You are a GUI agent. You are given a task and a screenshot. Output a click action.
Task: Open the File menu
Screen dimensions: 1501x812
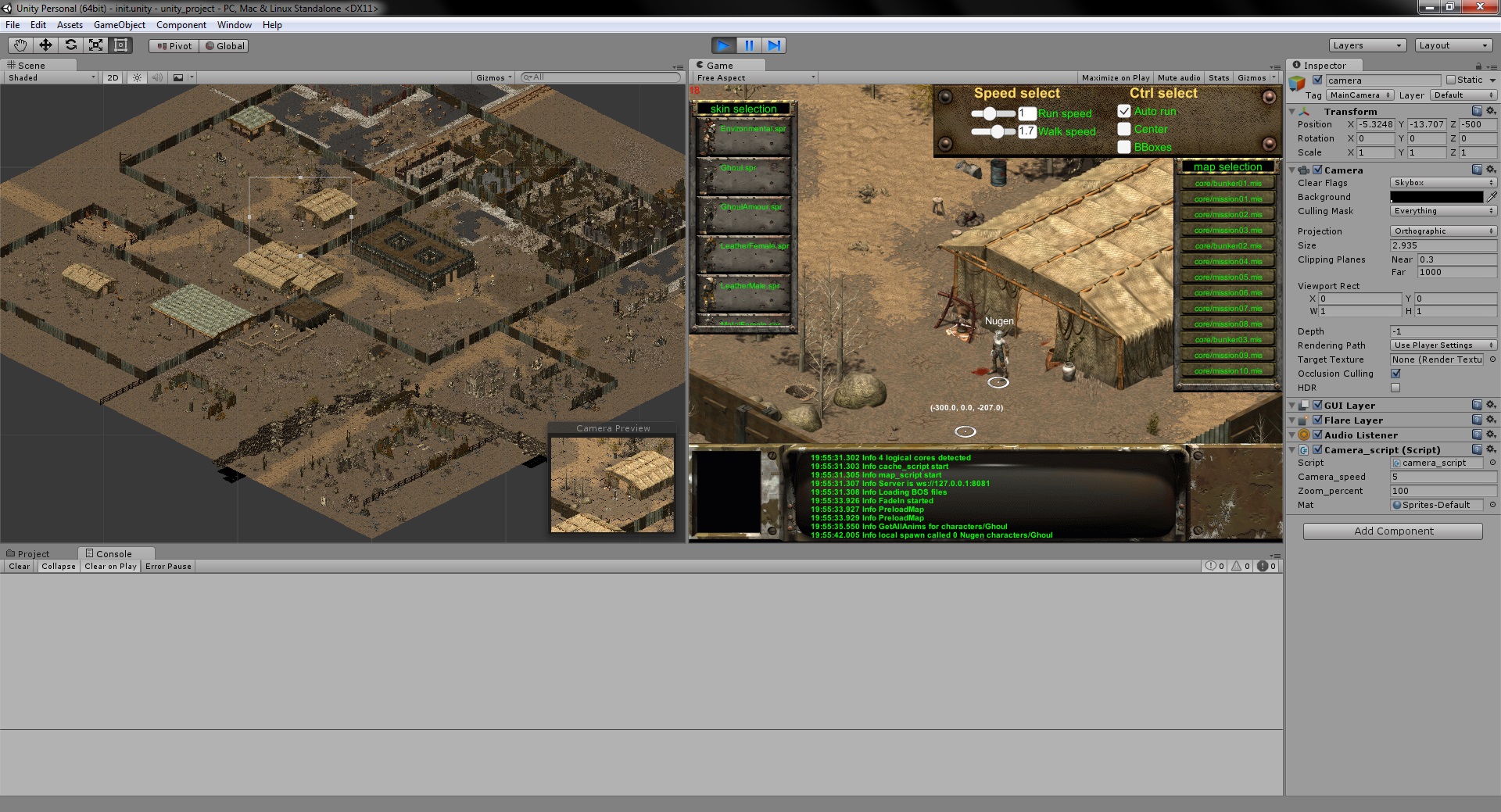13,25
